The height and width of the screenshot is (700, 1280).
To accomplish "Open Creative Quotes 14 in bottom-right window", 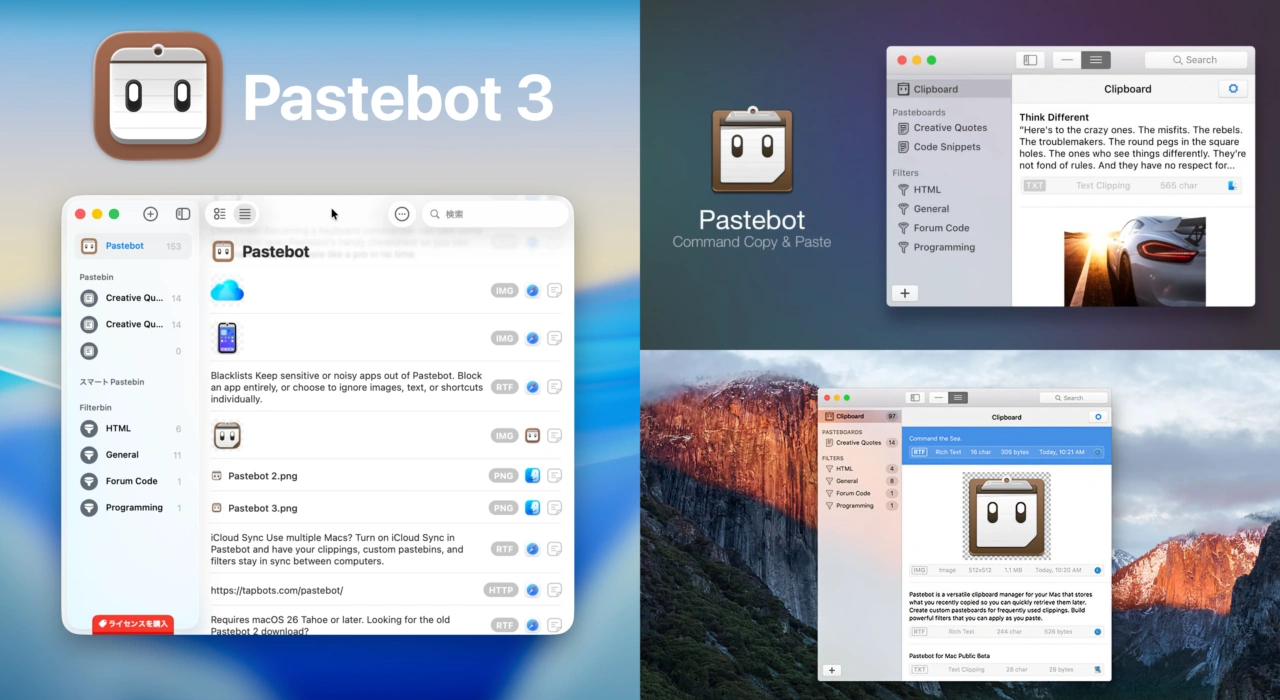I will (x=860, y=442).
